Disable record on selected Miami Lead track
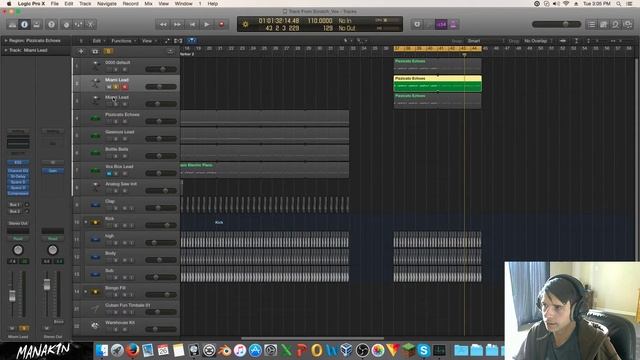640x360 pixels. pyautogui.click(x=125, y=87)
